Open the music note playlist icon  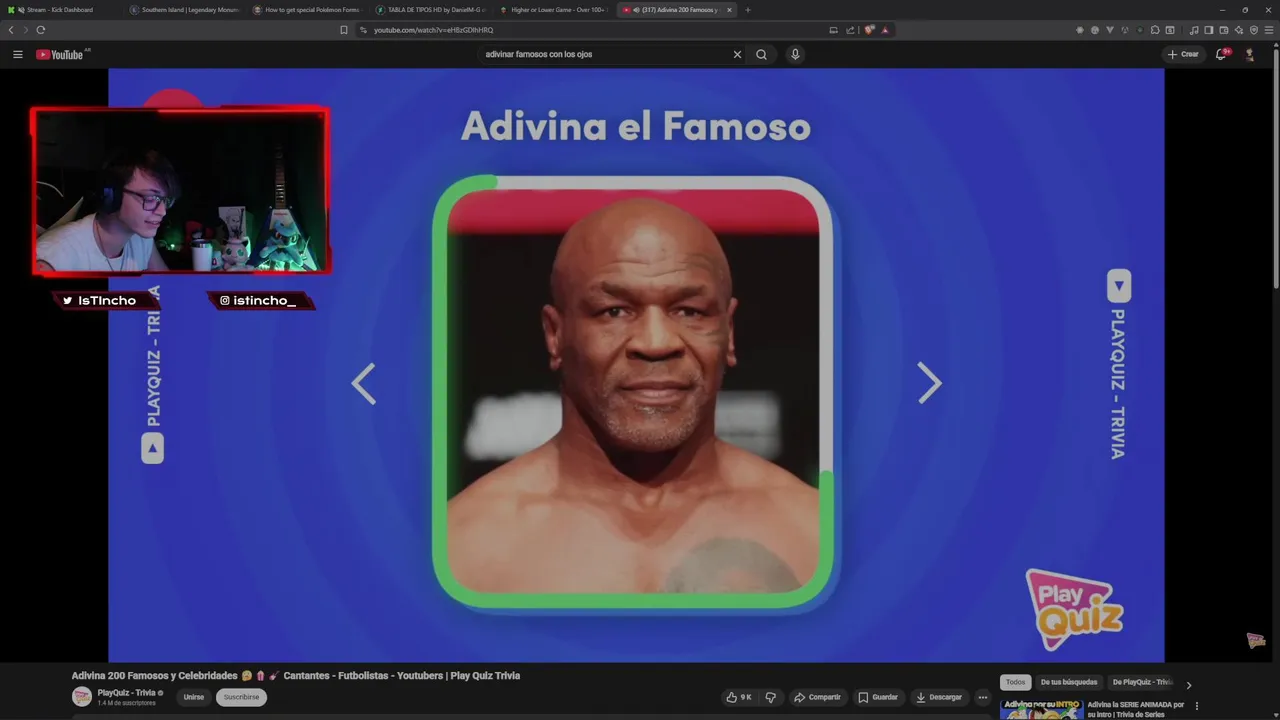(x=1194, y=30)
